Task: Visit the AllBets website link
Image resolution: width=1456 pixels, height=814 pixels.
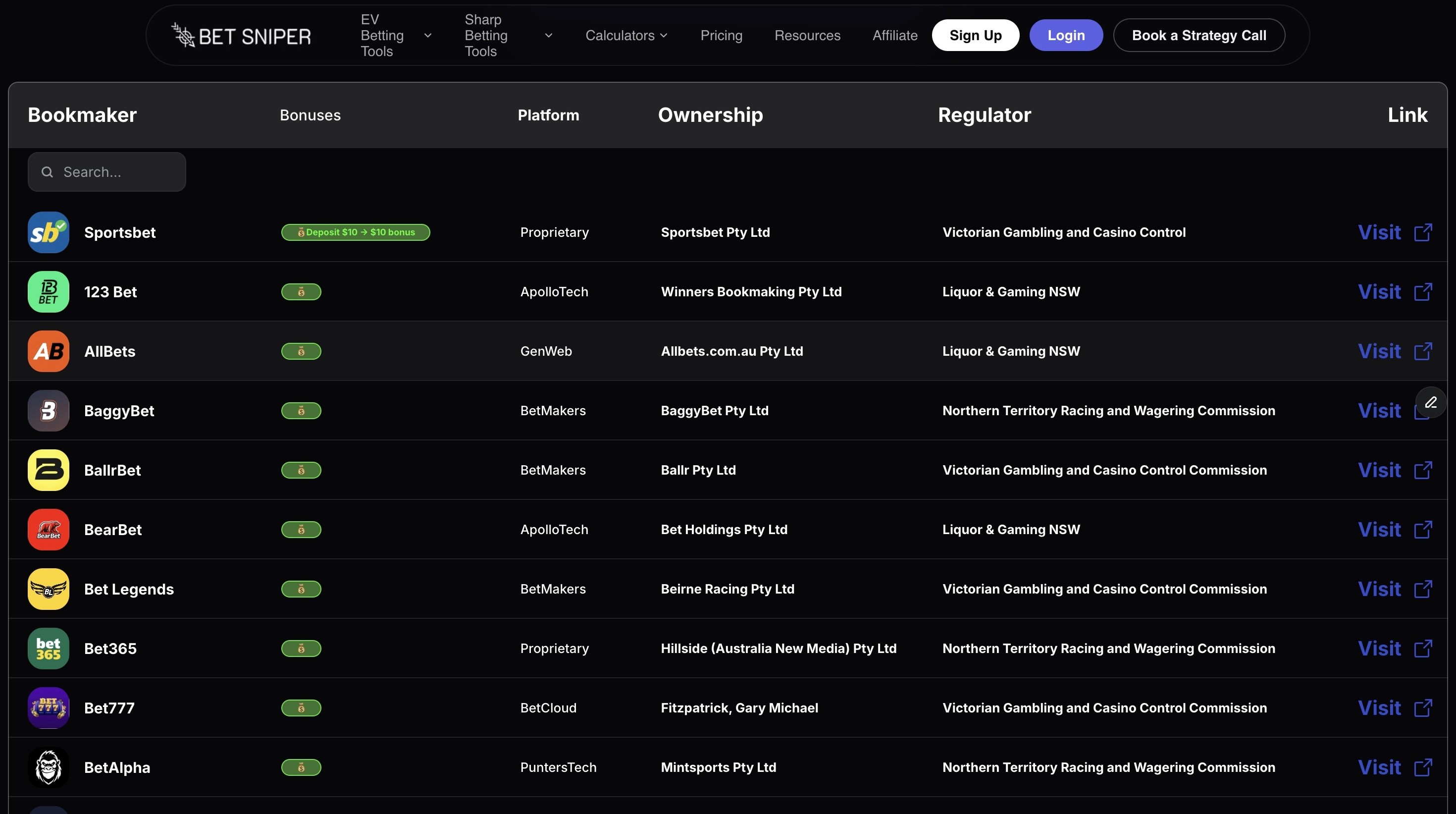Action: coord(1379,351)
